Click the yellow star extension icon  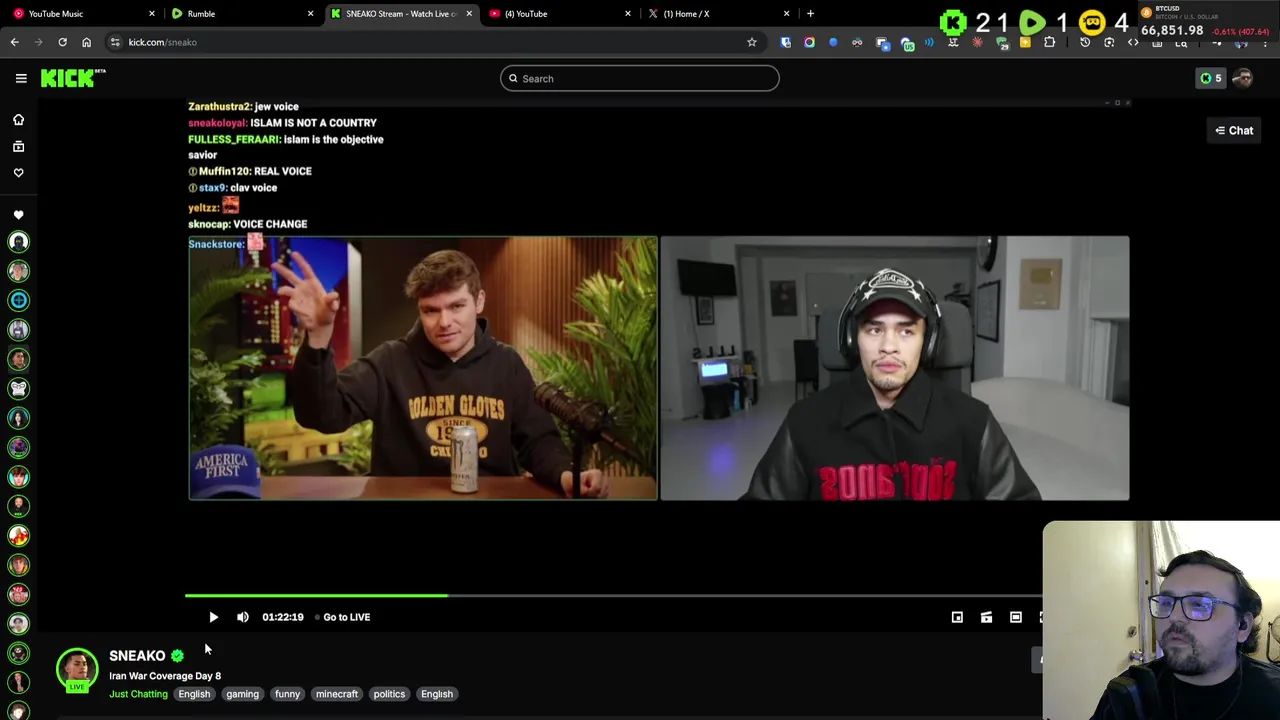pyautogui.click(x=1025, y=42)
